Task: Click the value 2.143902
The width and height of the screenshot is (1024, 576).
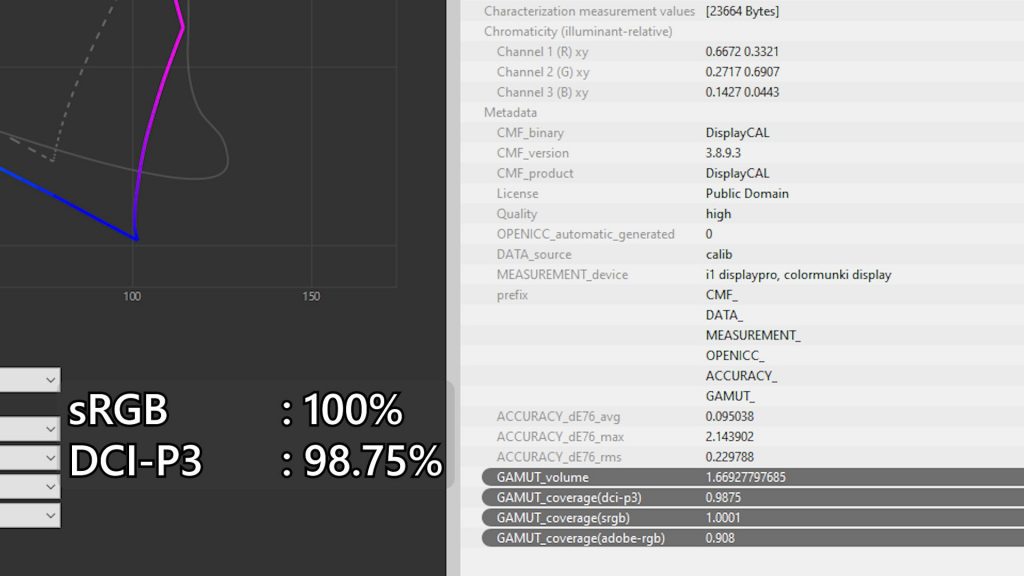Action: (729, 436)
